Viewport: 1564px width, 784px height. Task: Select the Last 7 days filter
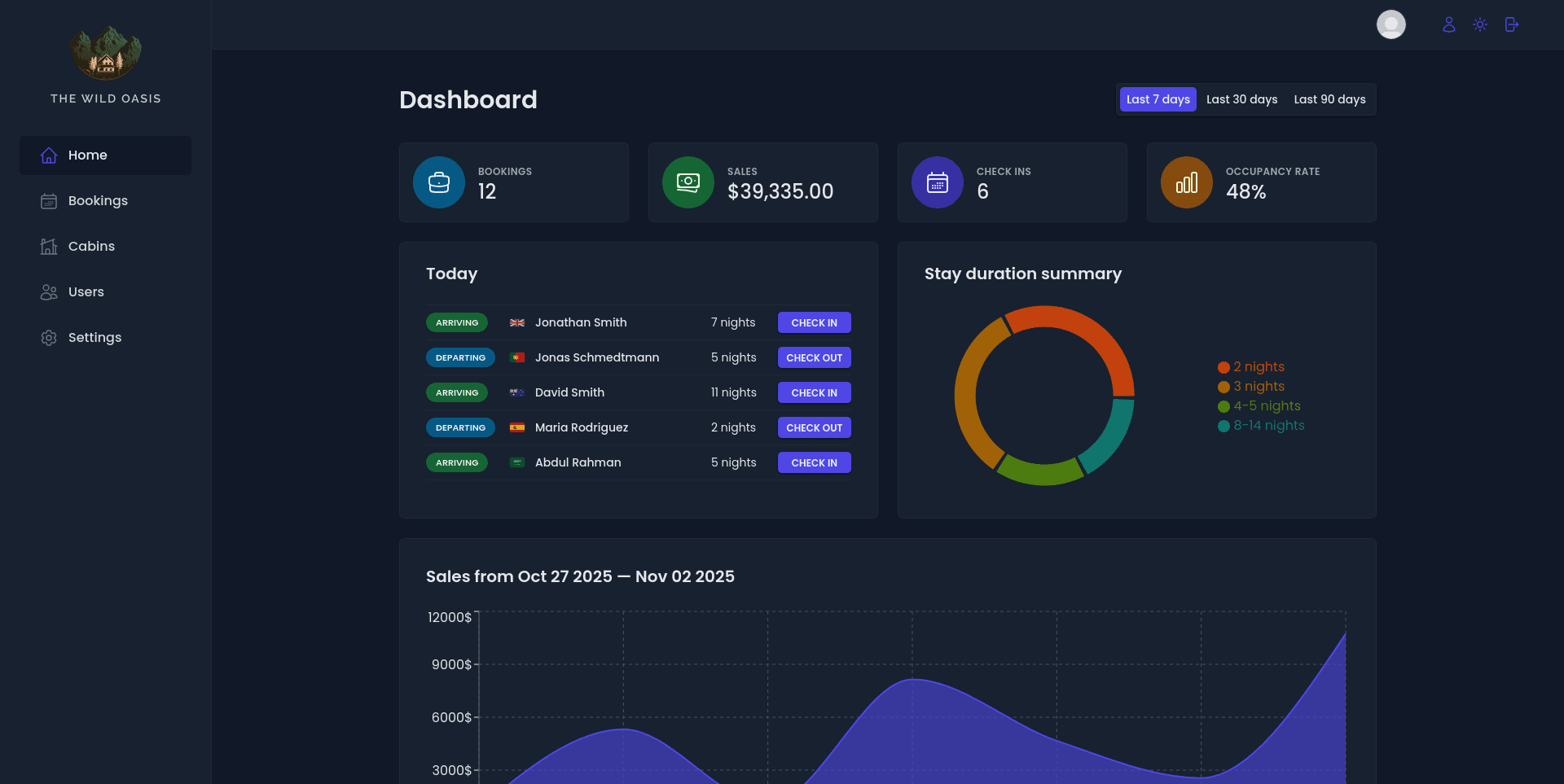point(1158,99)
